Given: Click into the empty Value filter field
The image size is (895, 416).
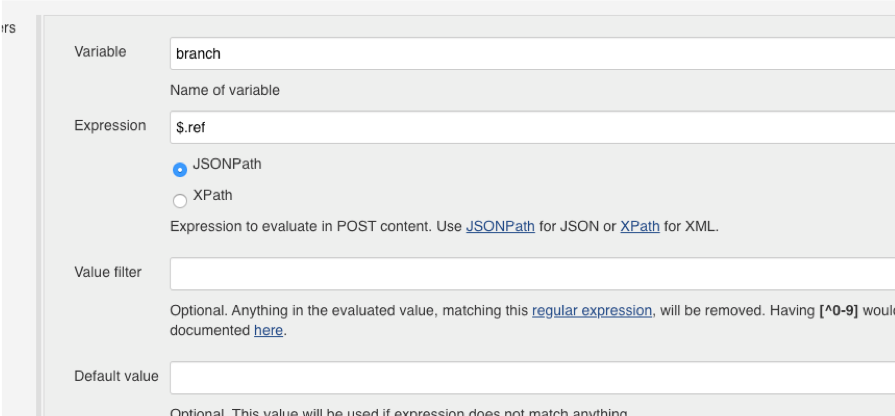Looking at the screenshot, I should pyautogui.click(x=530, y=273).
